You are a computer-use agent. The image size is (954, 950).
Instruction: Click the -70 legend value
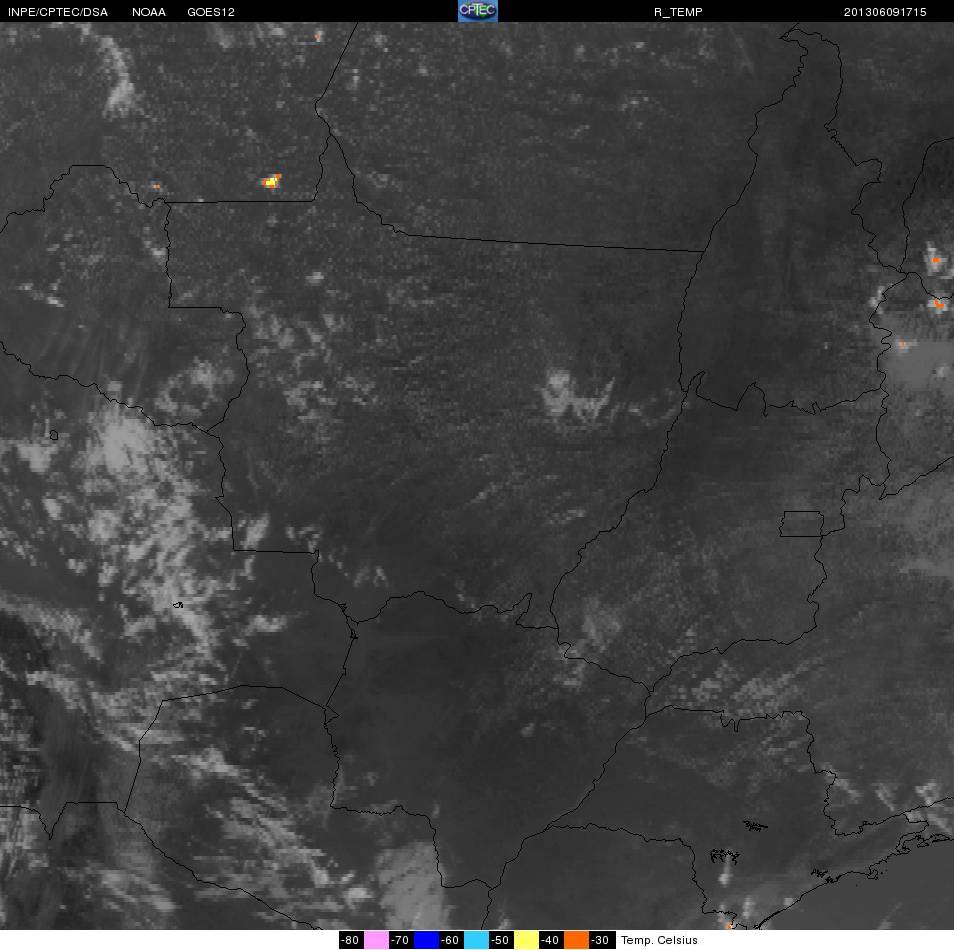[401, 940]
